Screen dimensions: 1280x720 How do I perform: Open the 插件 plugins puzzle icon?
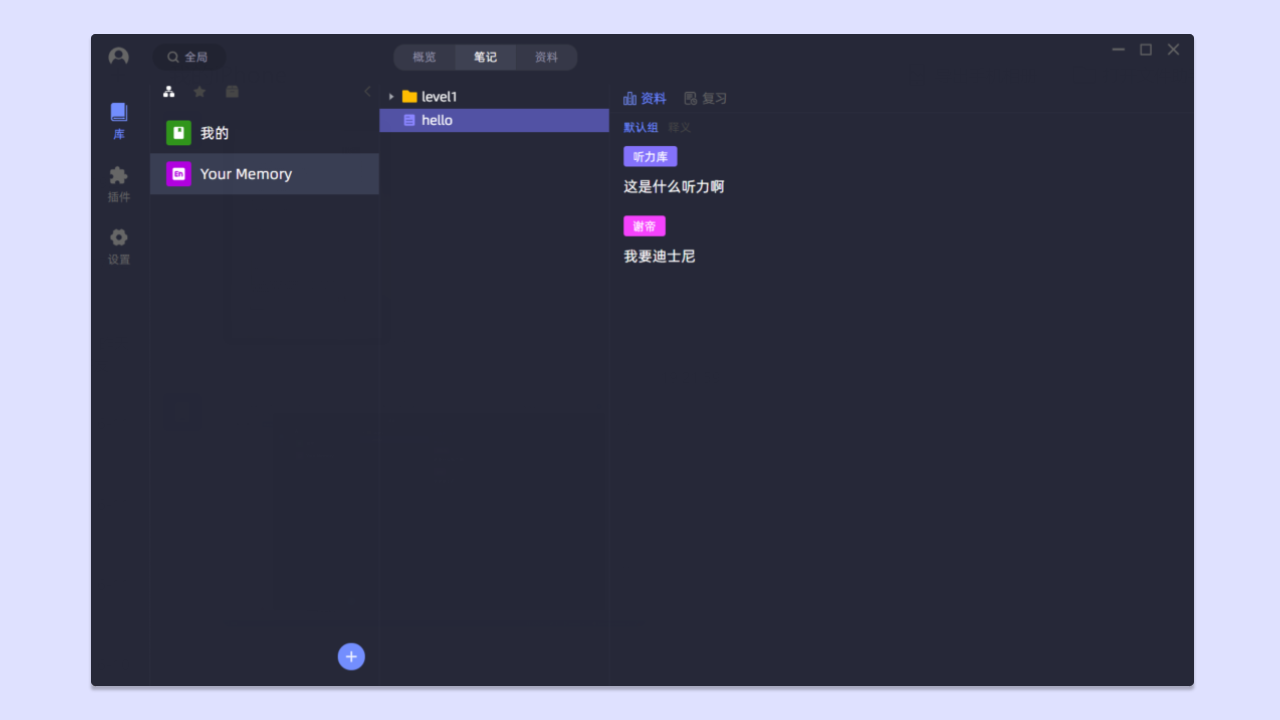point(119,183)
